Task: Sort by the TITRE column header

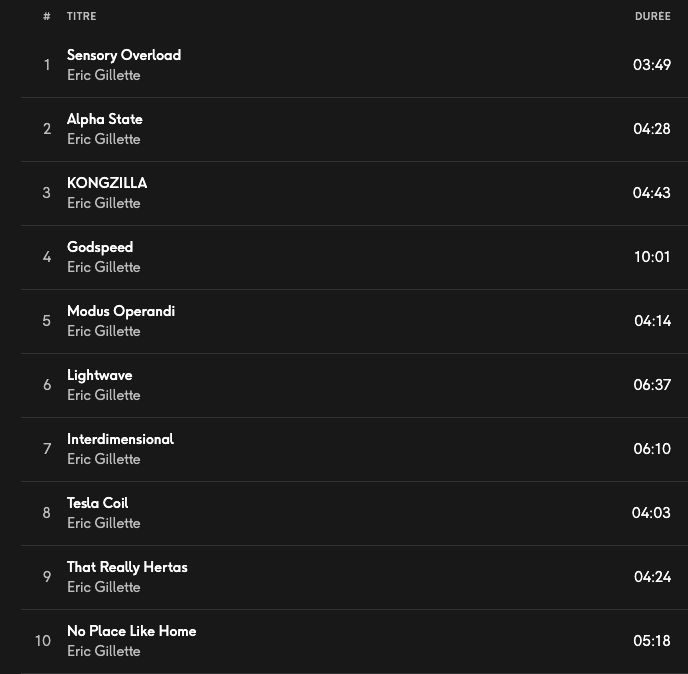Action: [x=81, y=16]
